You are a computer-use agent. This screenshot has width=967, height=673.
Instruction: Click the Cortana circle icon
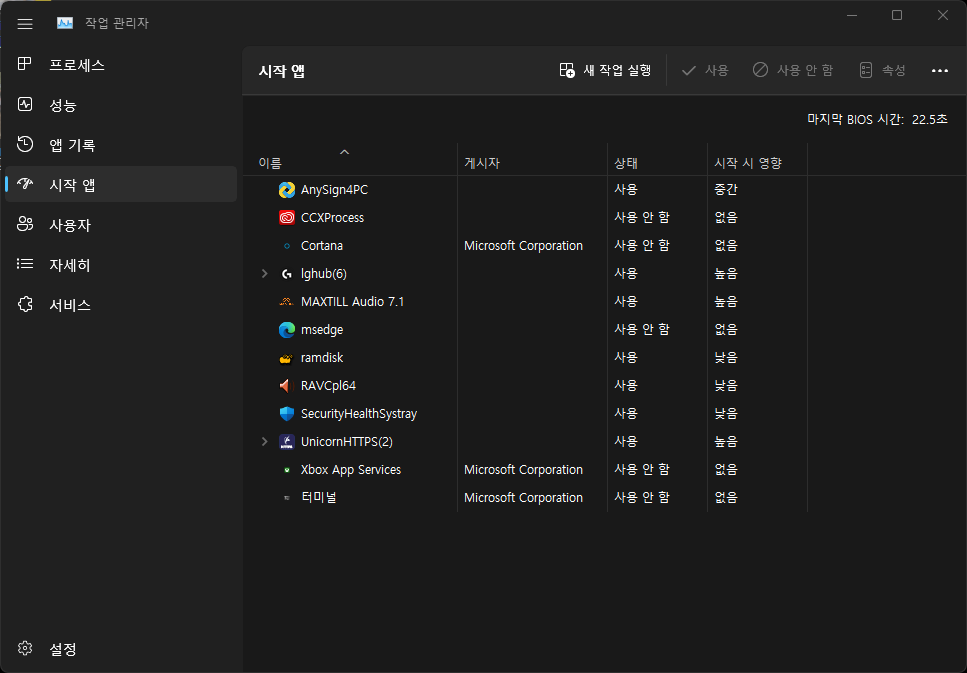point(287,246)
